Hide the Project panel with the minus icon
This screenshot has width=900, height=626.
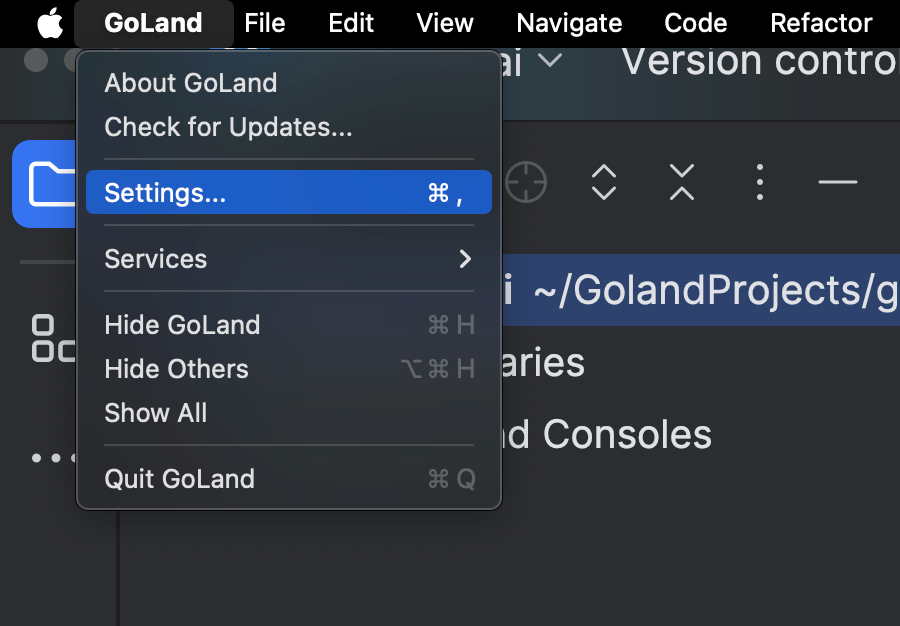click(x=837, y=182)
